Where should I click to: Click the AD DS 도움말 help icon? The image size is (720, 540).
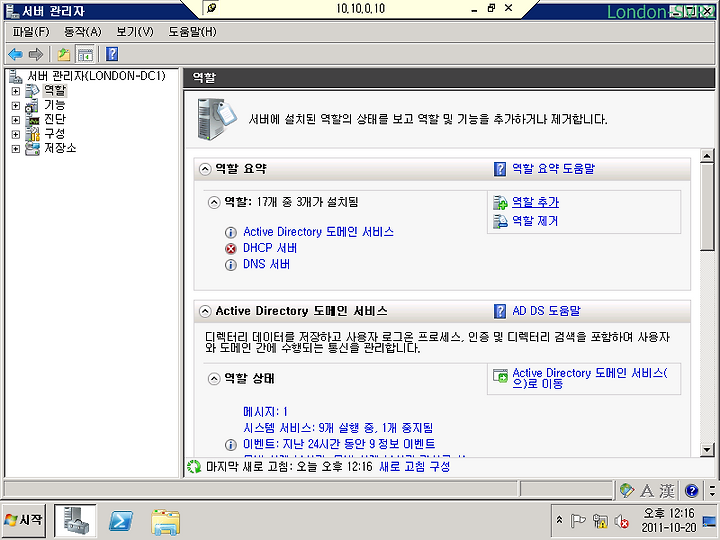pyautogui.click(x=500, y=311)
